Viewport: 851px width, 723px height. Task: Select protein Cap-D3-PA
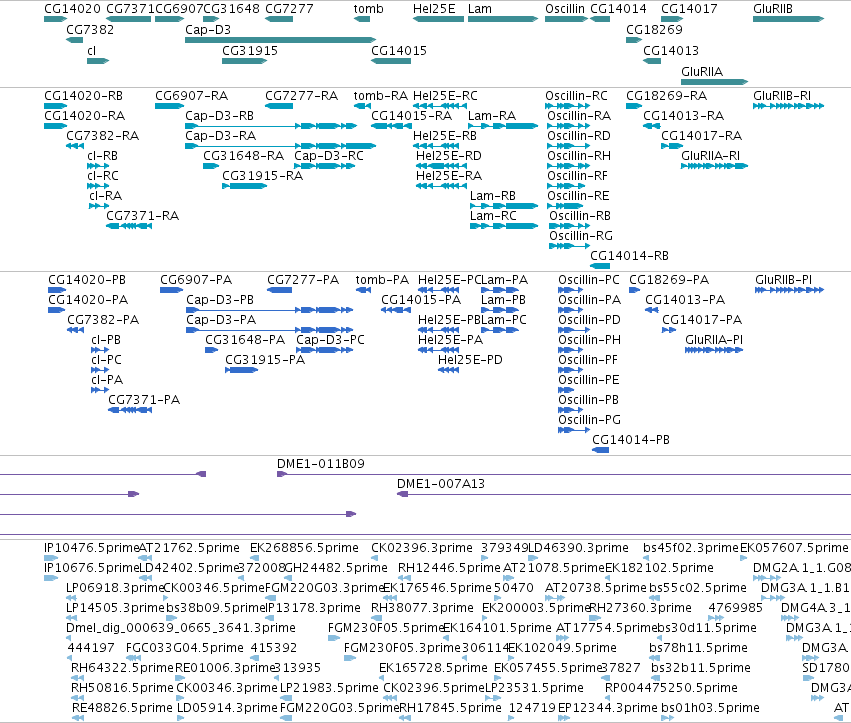pyautogui.click(x=221, y=320)
